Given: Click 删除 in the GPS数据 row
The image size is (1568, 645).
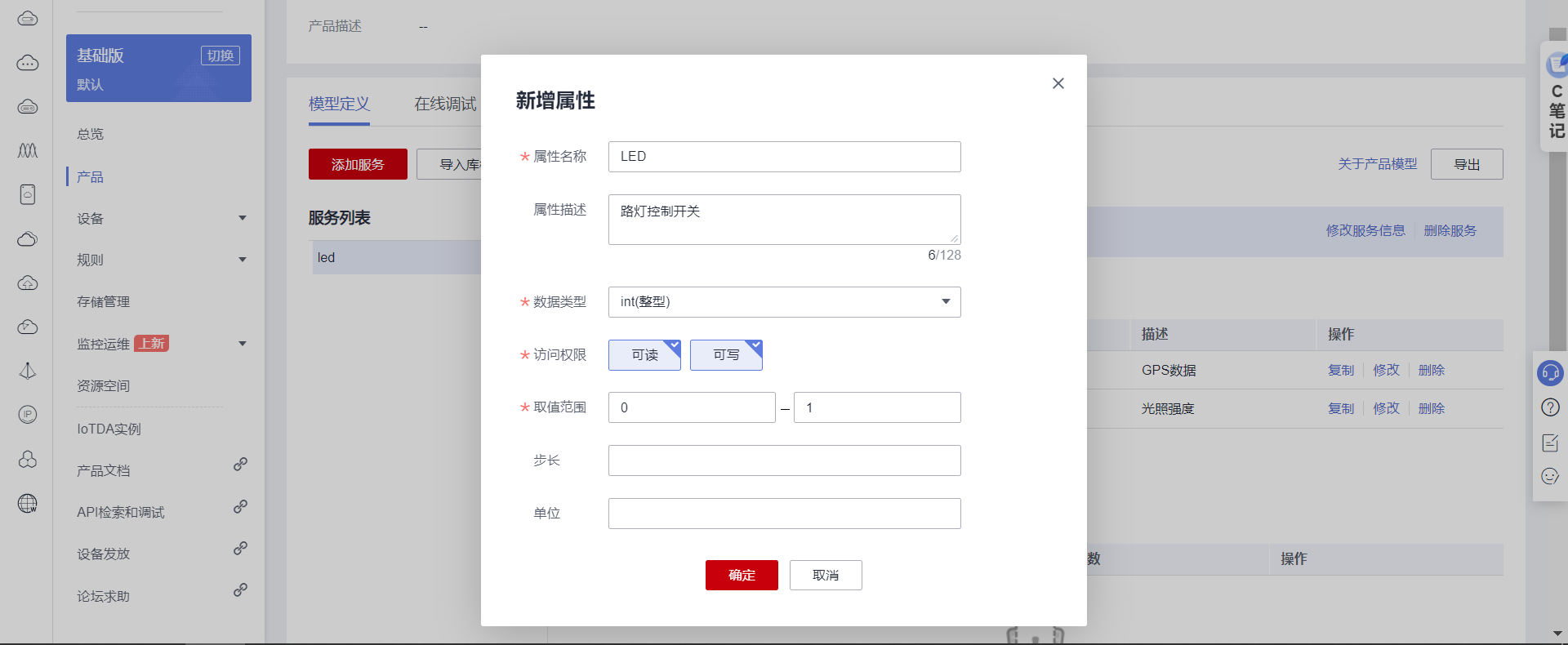Looking at the screenshot, I should tap(1432, 371).
